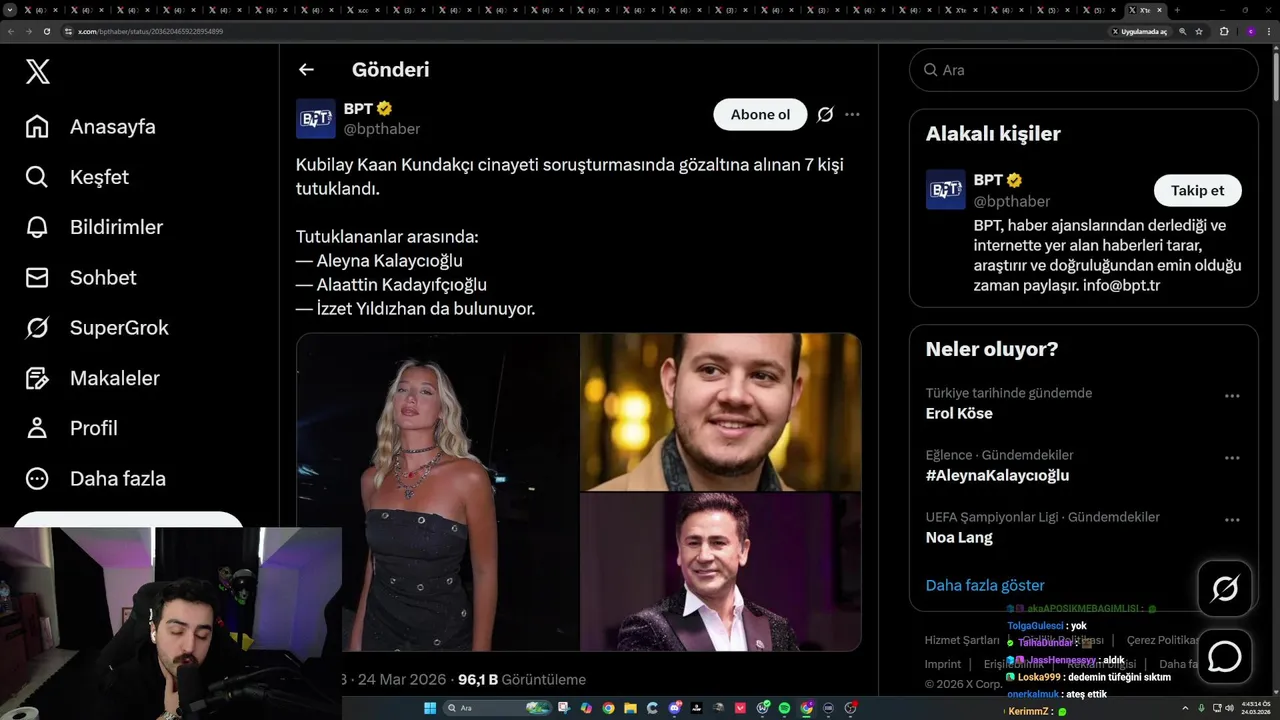Viewport: 1280px width, 720px height.
Task: Open Bildirimler bell icon
Action: coord(37,227)
